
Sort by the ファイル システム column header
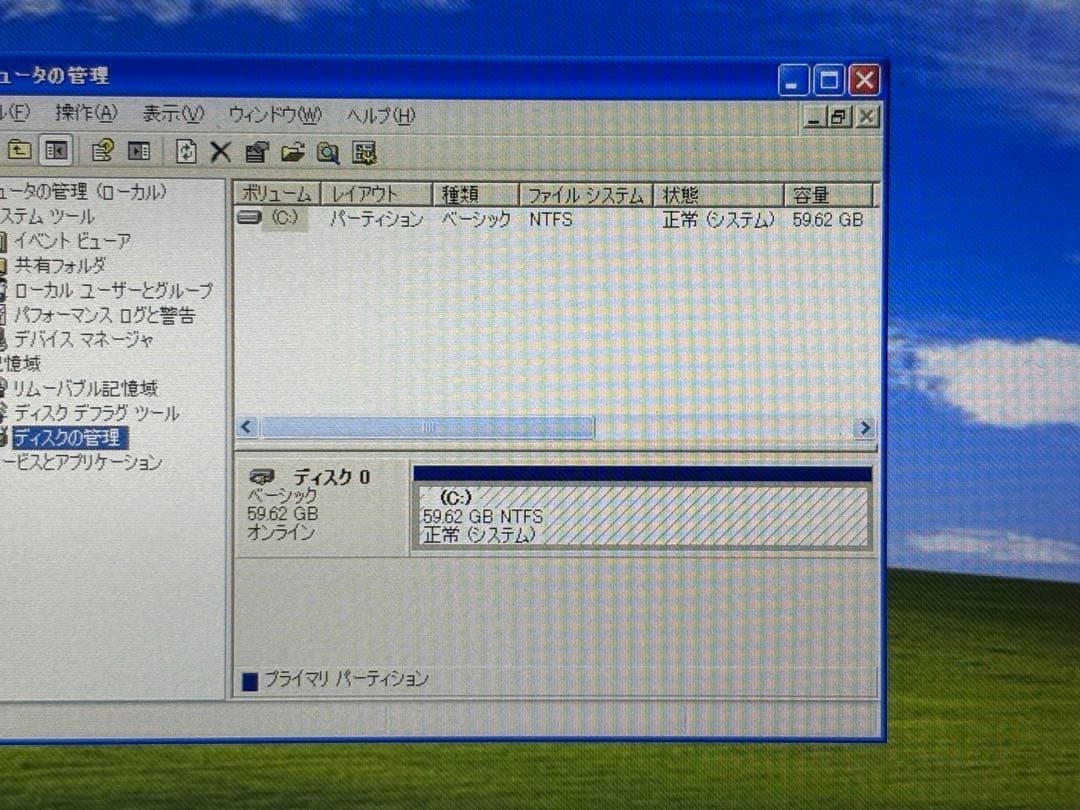[x=585, y=196]
